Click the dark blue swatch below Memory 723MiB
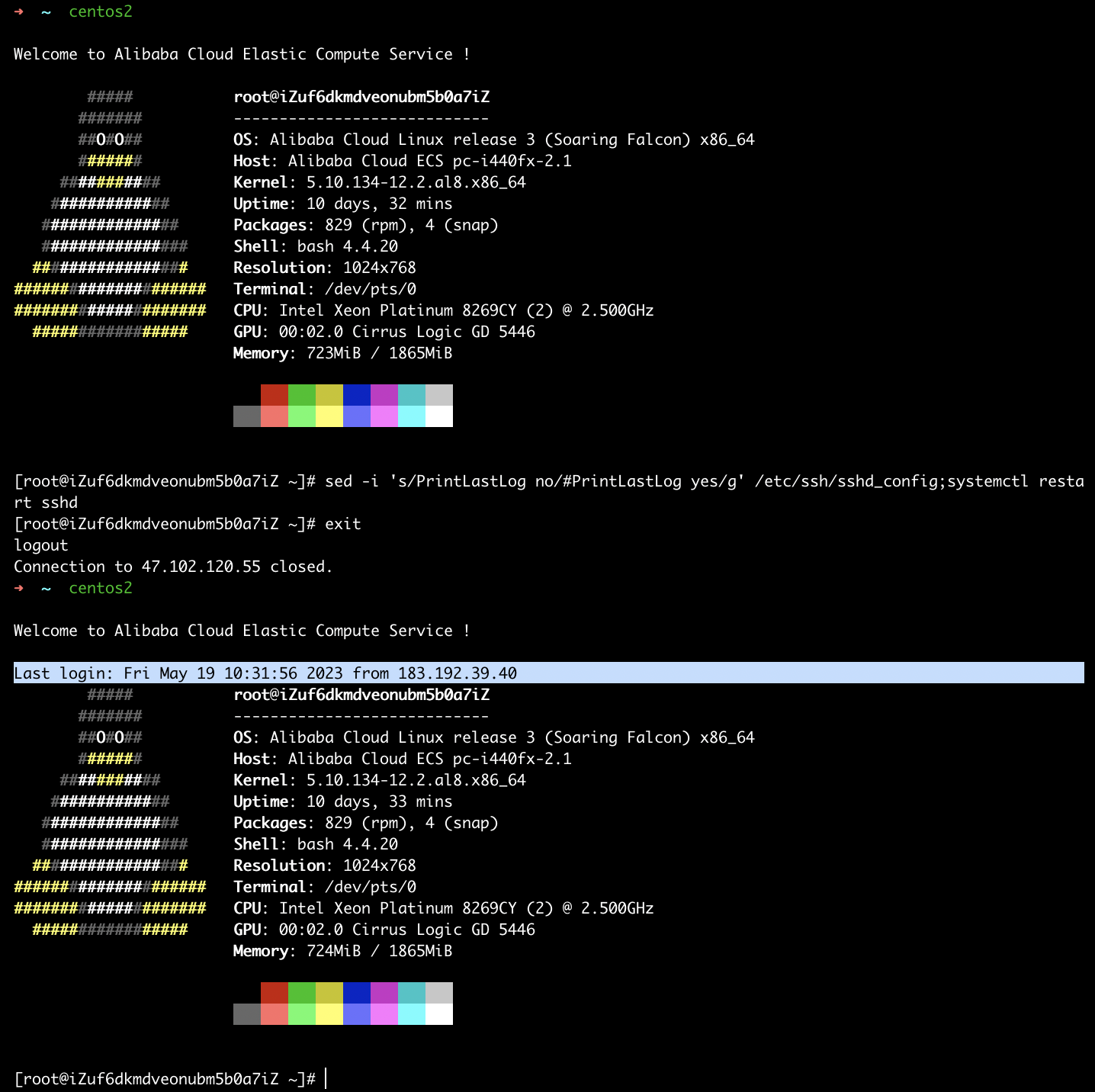The image size is (1095, 1092). 357,395
